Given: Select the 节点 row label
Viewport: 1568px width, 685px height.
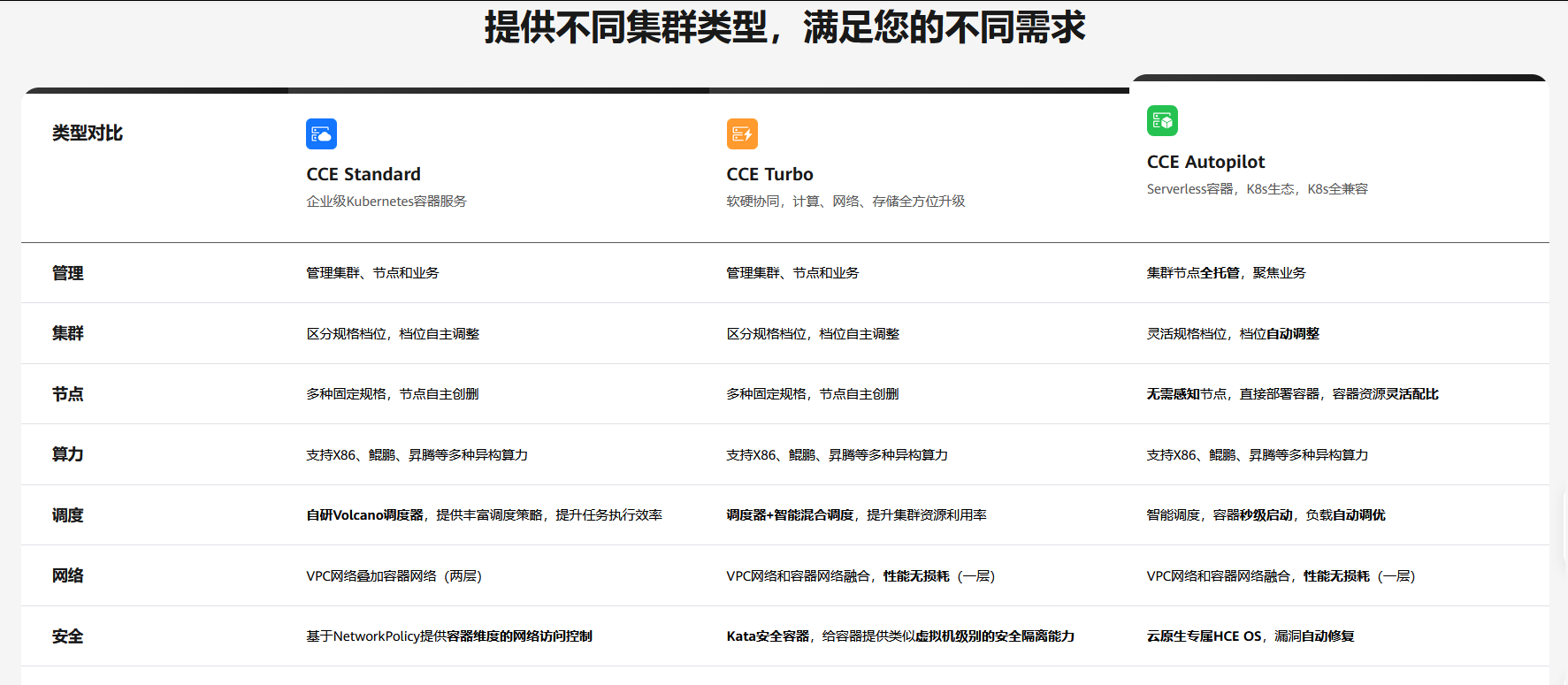Looking at the screenshot, I should [67, 394].
